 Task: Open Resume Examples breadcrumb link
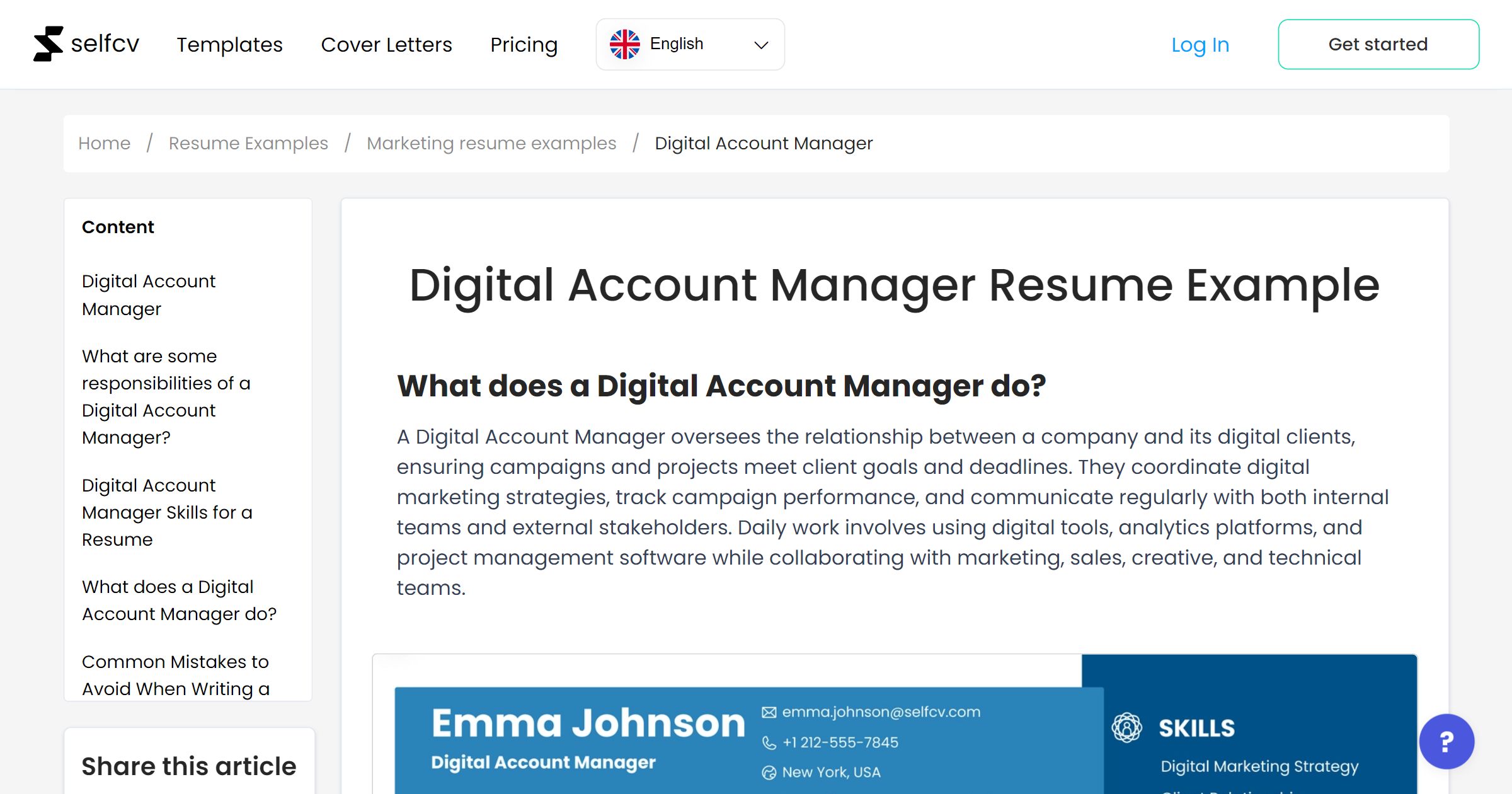[x=248, y=143]
